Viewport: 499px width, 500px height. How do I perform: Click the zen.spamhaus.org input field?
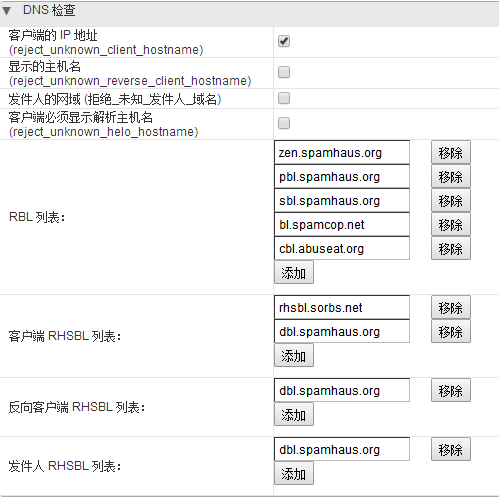342,153
